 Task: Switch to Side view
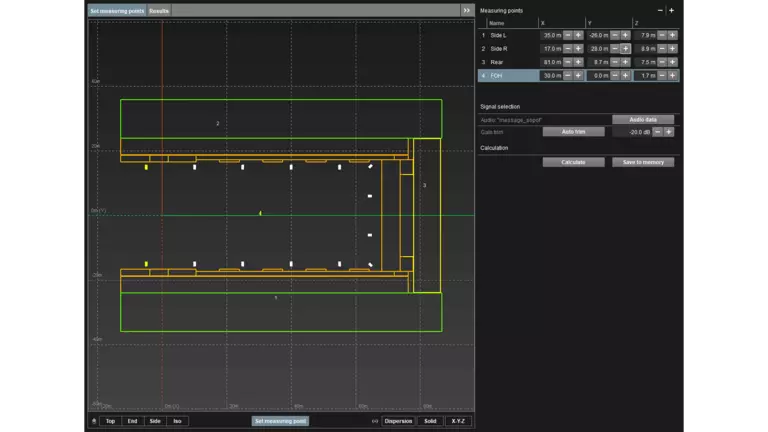click(155, 421)
